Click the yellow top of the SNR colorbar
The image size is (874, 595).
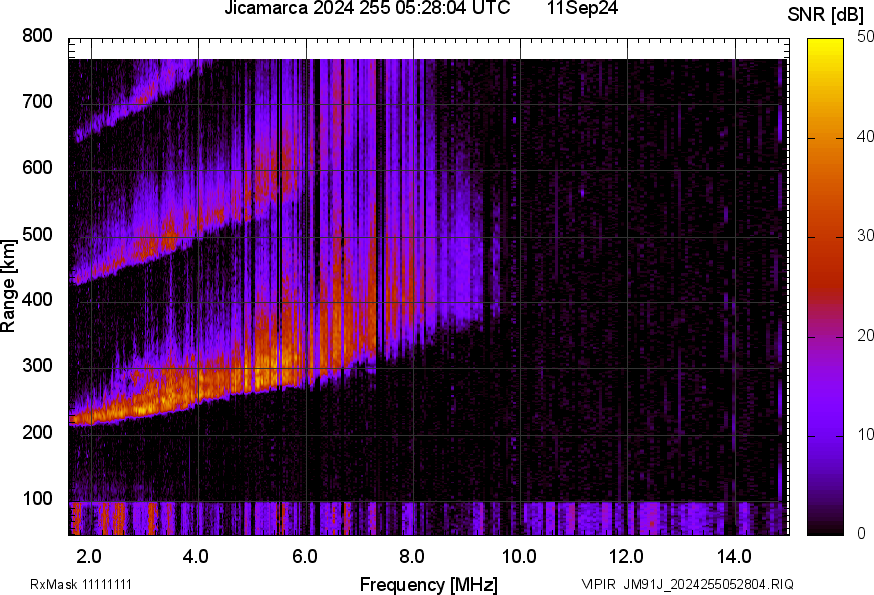[x=826, y=43]
